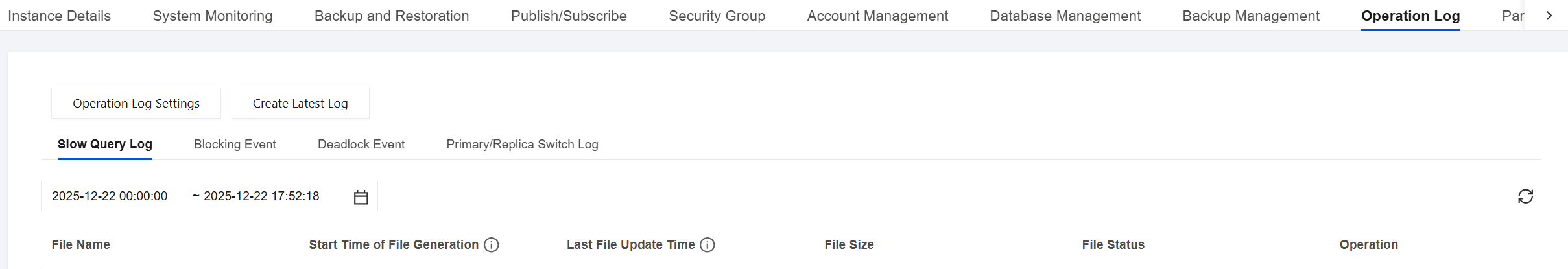Switch to Blocking Event sub-tab

point(235,144)
